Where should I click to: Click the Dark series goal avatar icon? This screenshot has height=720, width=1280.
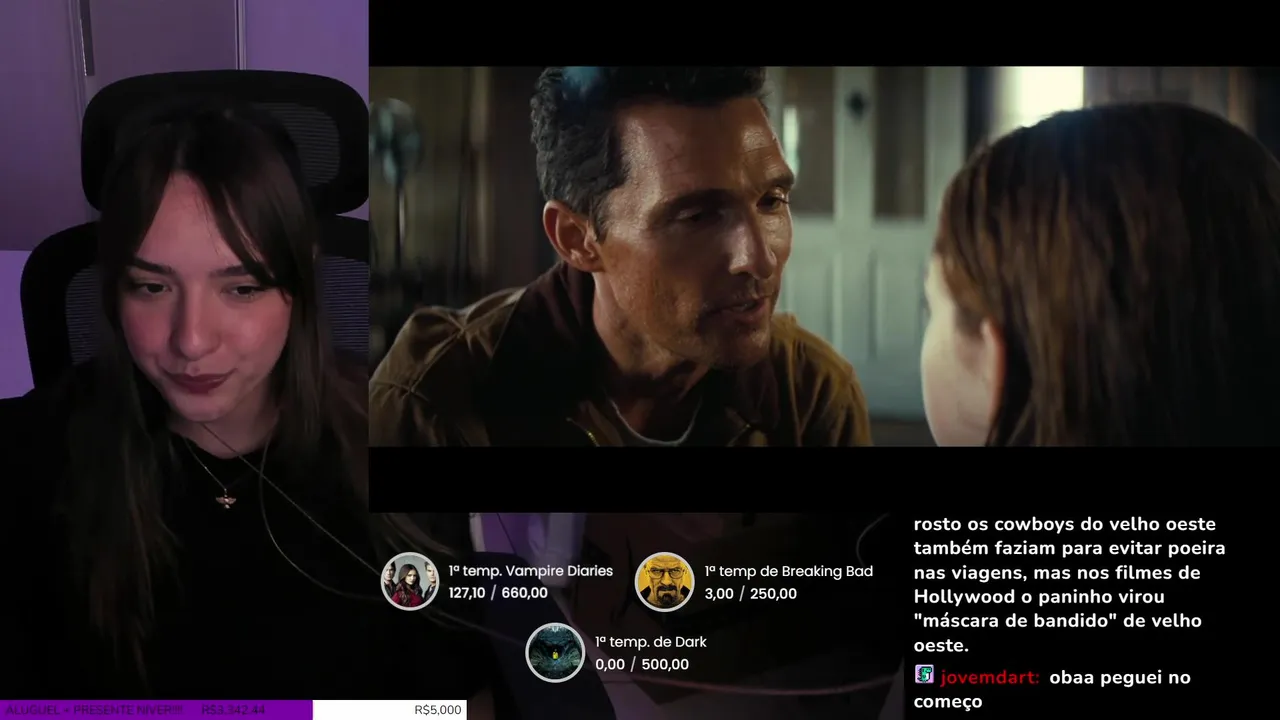555,652
